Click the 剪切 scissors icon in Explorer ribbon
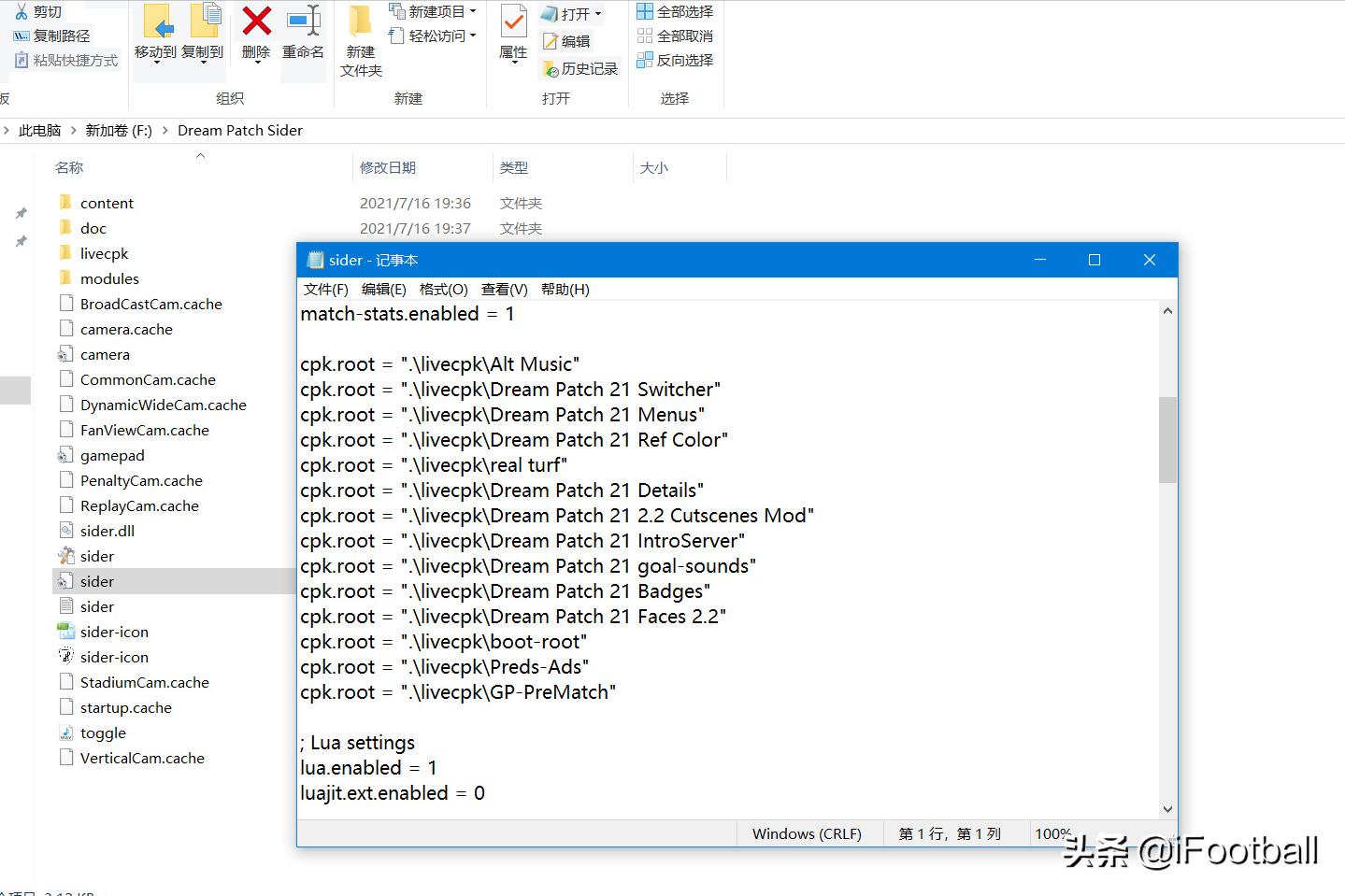This screenshot has width=1345, height=896. pos(21,12)
